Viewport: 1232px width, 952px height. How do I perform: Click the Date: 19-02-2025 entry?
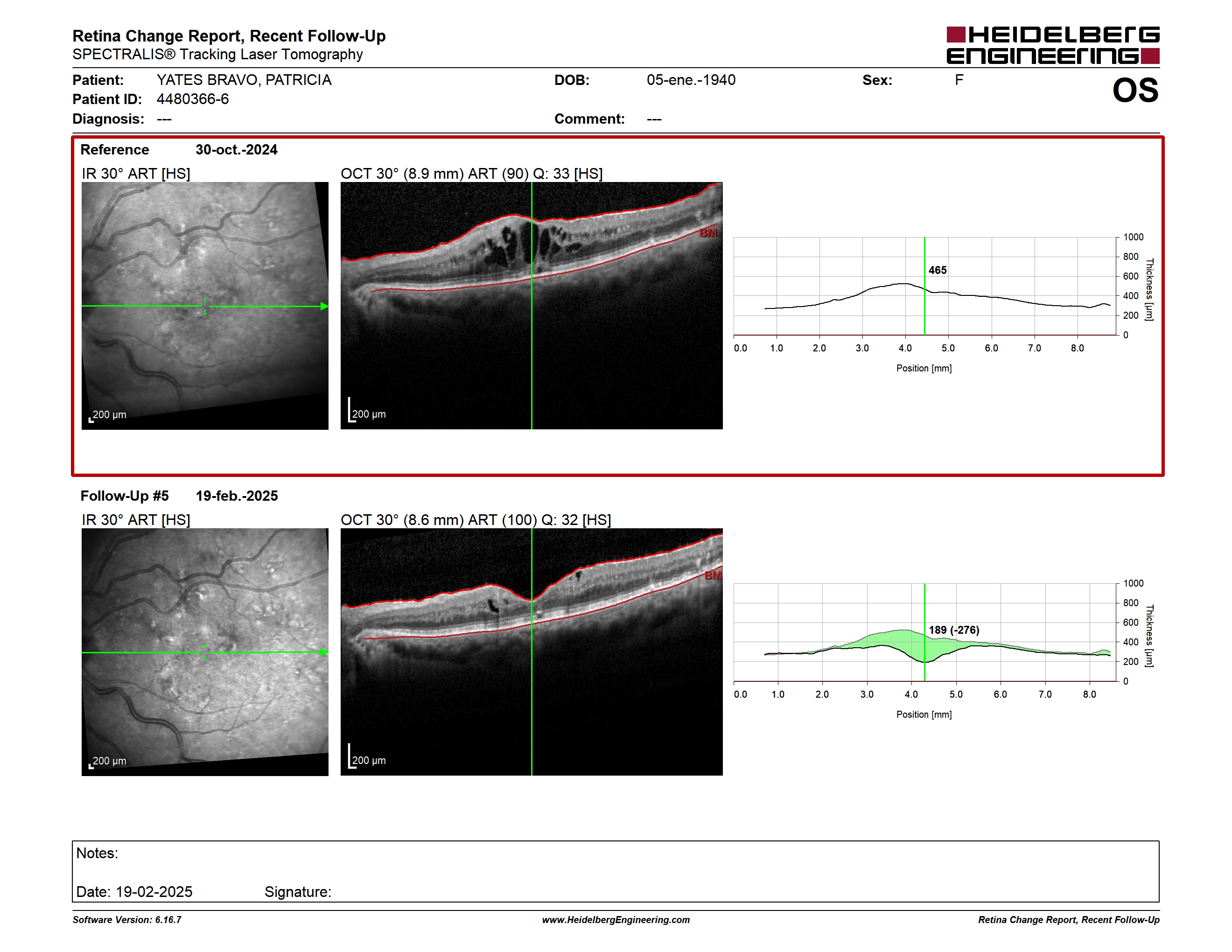point(134,892)
